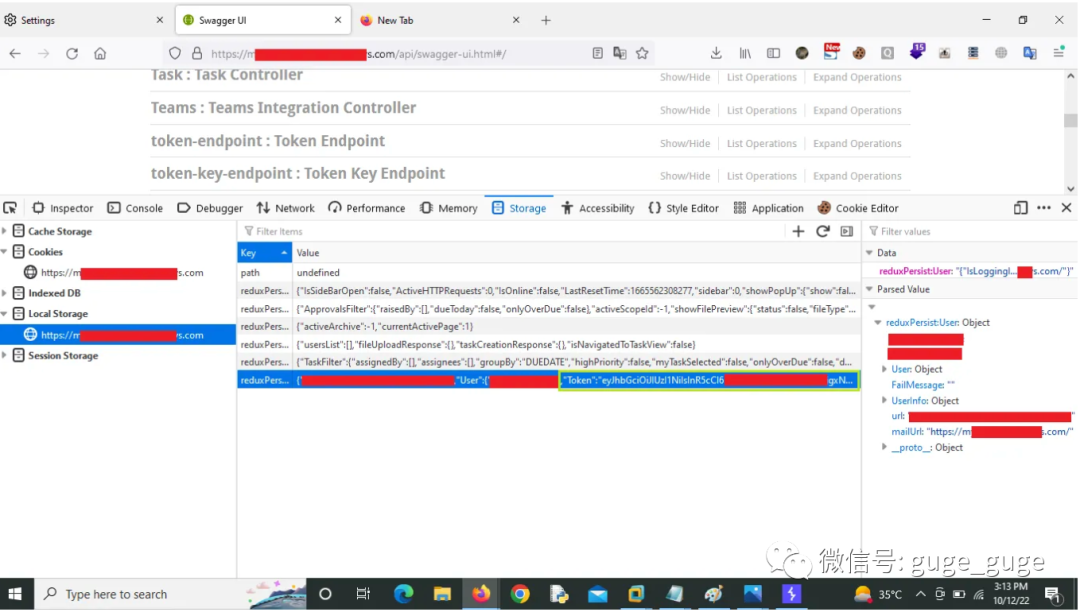
Task: Add a new storage item with plus icon
Action: tap(798, 231)
